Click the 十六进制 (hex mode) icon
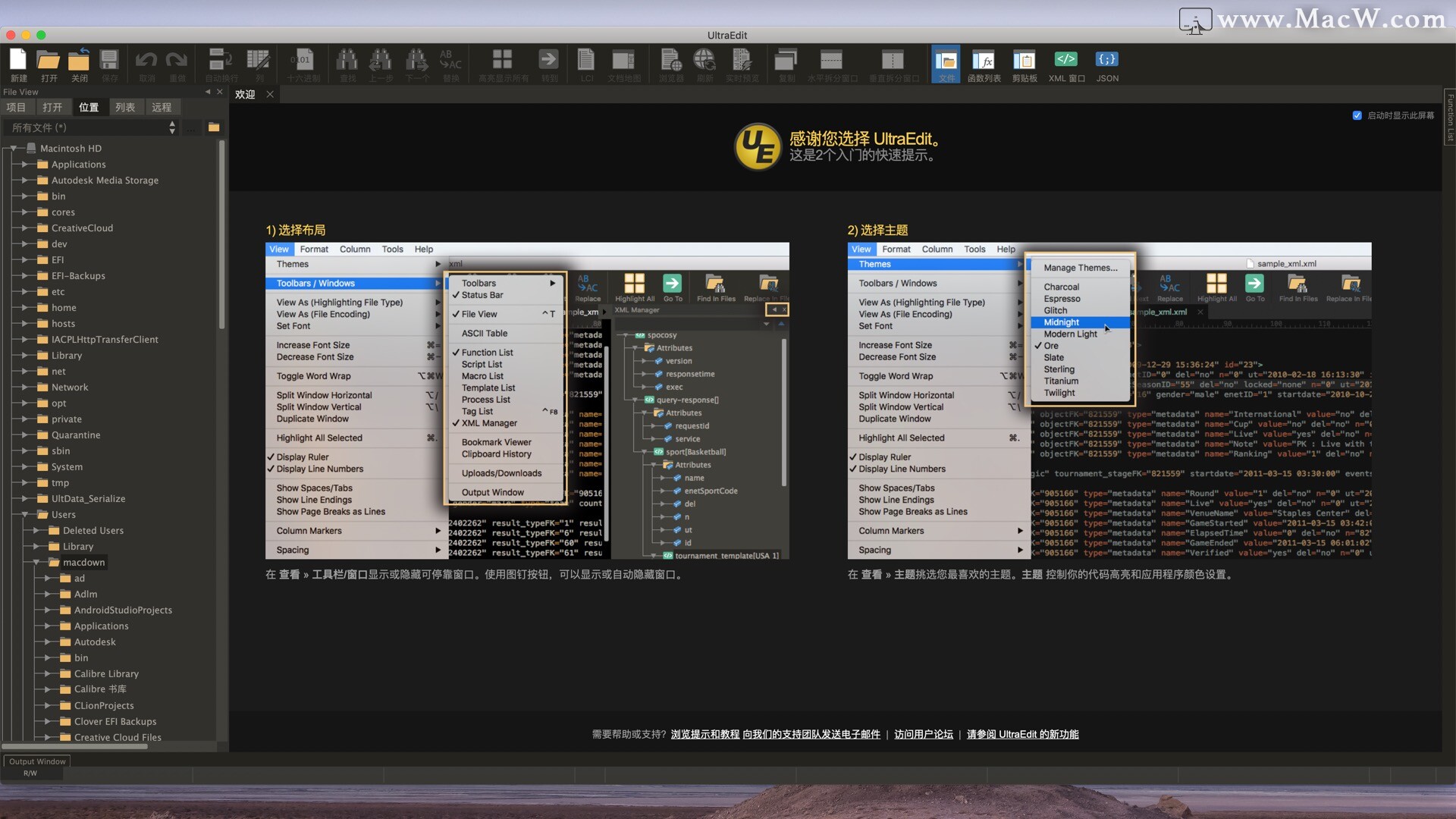The image size is (1456, 819). click(x=302, y=64)
